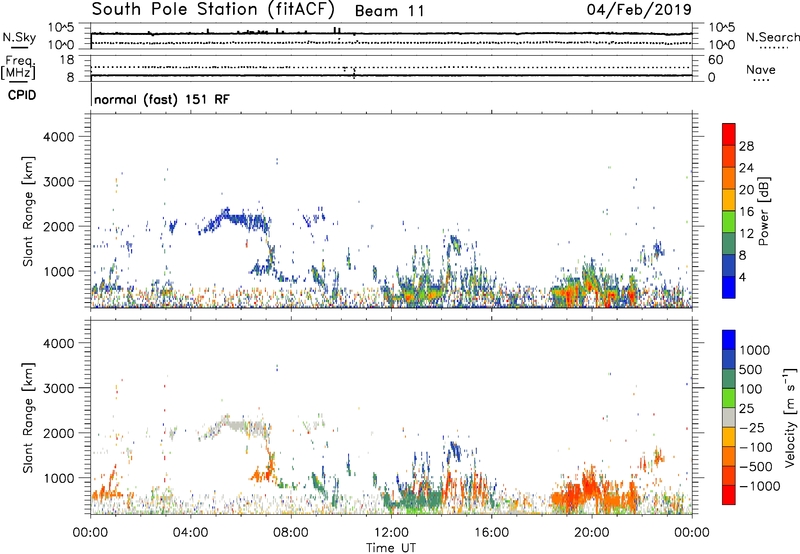Click the "3000" tick on the power panel
Screen dimensions: 800x554
coord(58,182)
